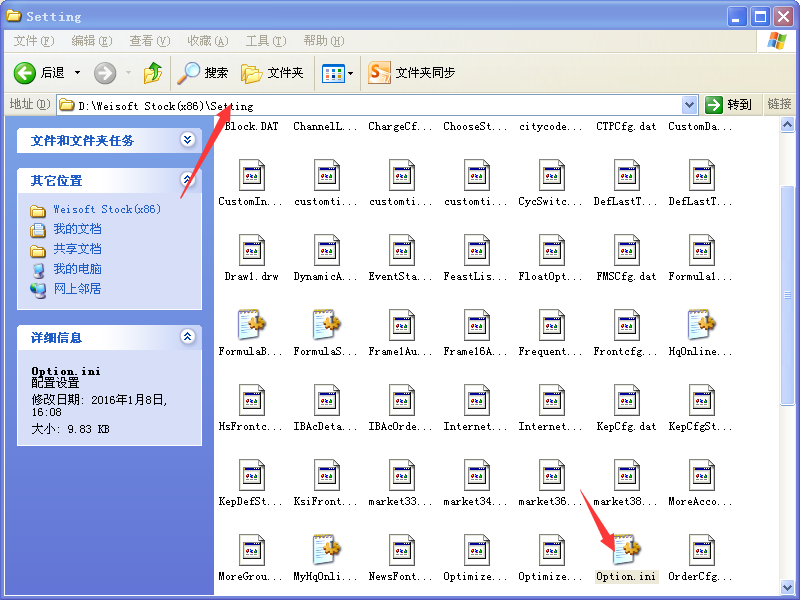Viewport: 800px width, 600px height.
Task: Select the CustomIn file icon
Action: 252,175
